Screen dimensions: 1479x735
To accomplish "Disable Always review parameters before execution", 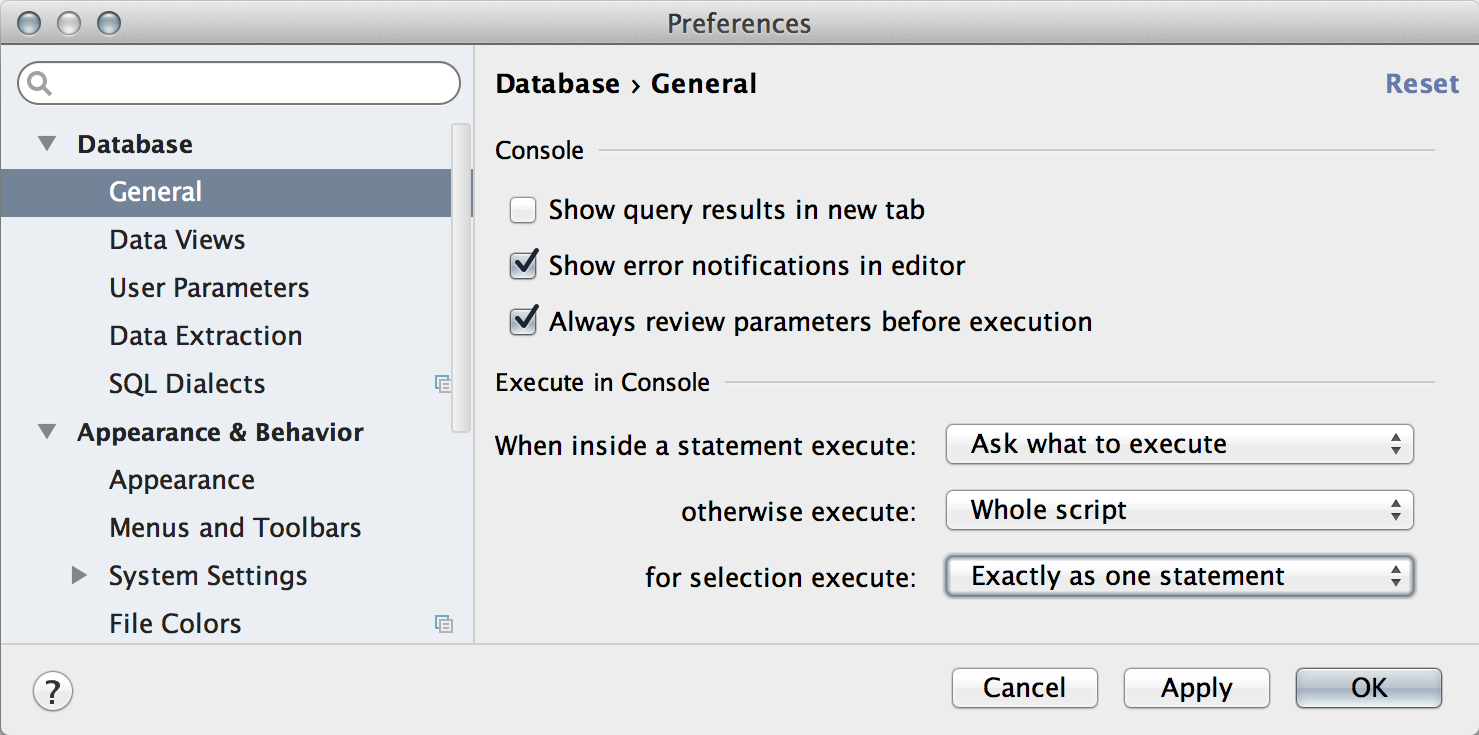I will 523,321.
